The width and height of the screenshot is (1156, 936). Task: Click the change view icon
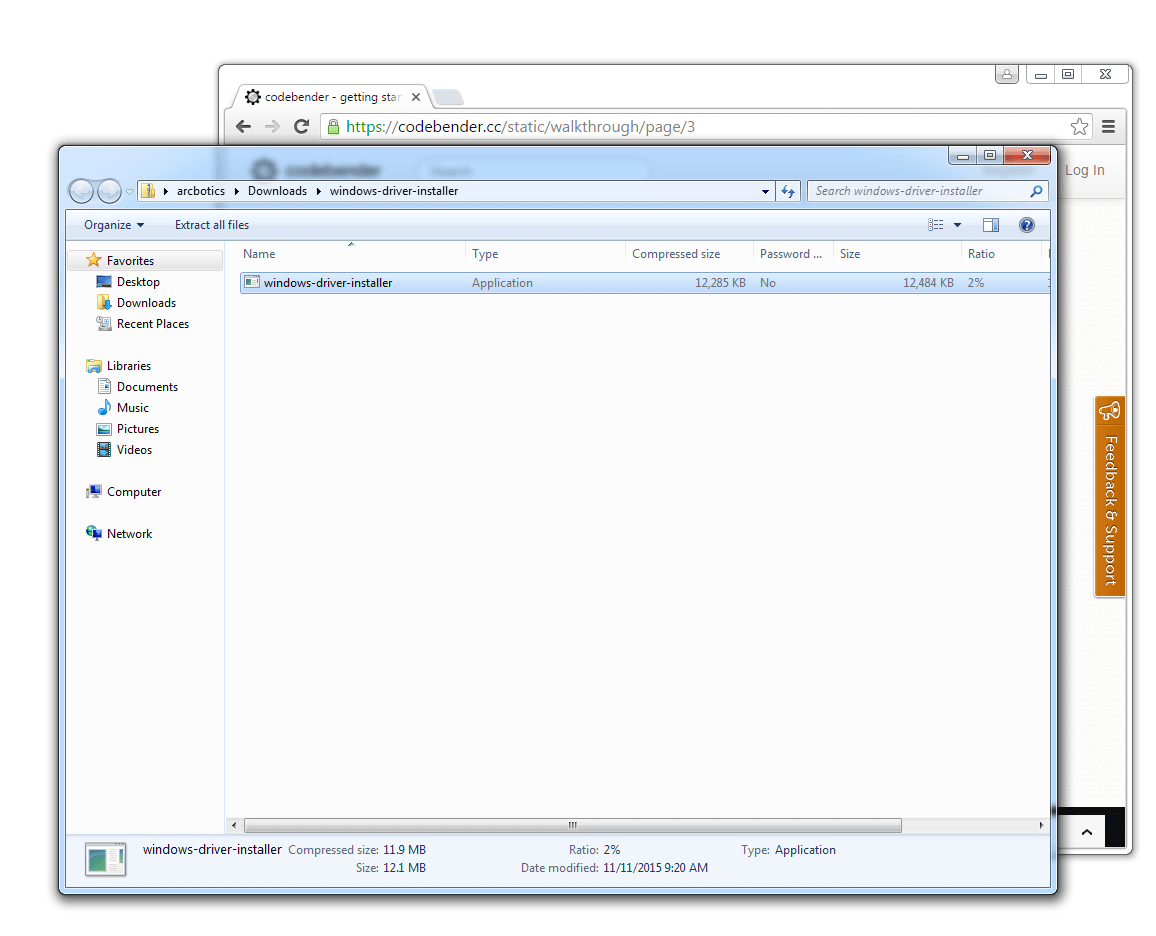coord(936,225)
